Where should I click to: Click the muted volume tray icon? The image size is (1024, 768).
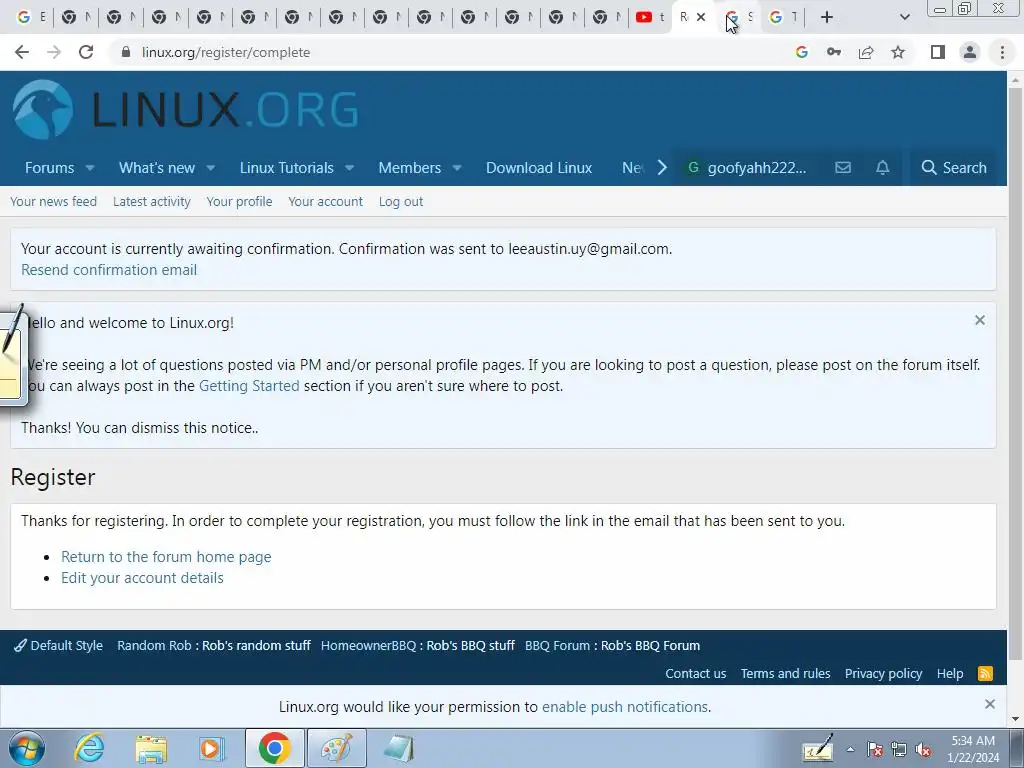pos(924,750)
